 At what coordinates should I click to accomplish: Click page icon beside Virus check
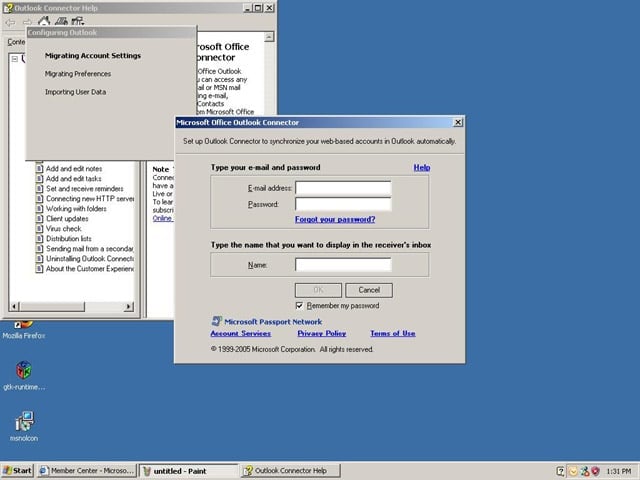coord(39,229)
